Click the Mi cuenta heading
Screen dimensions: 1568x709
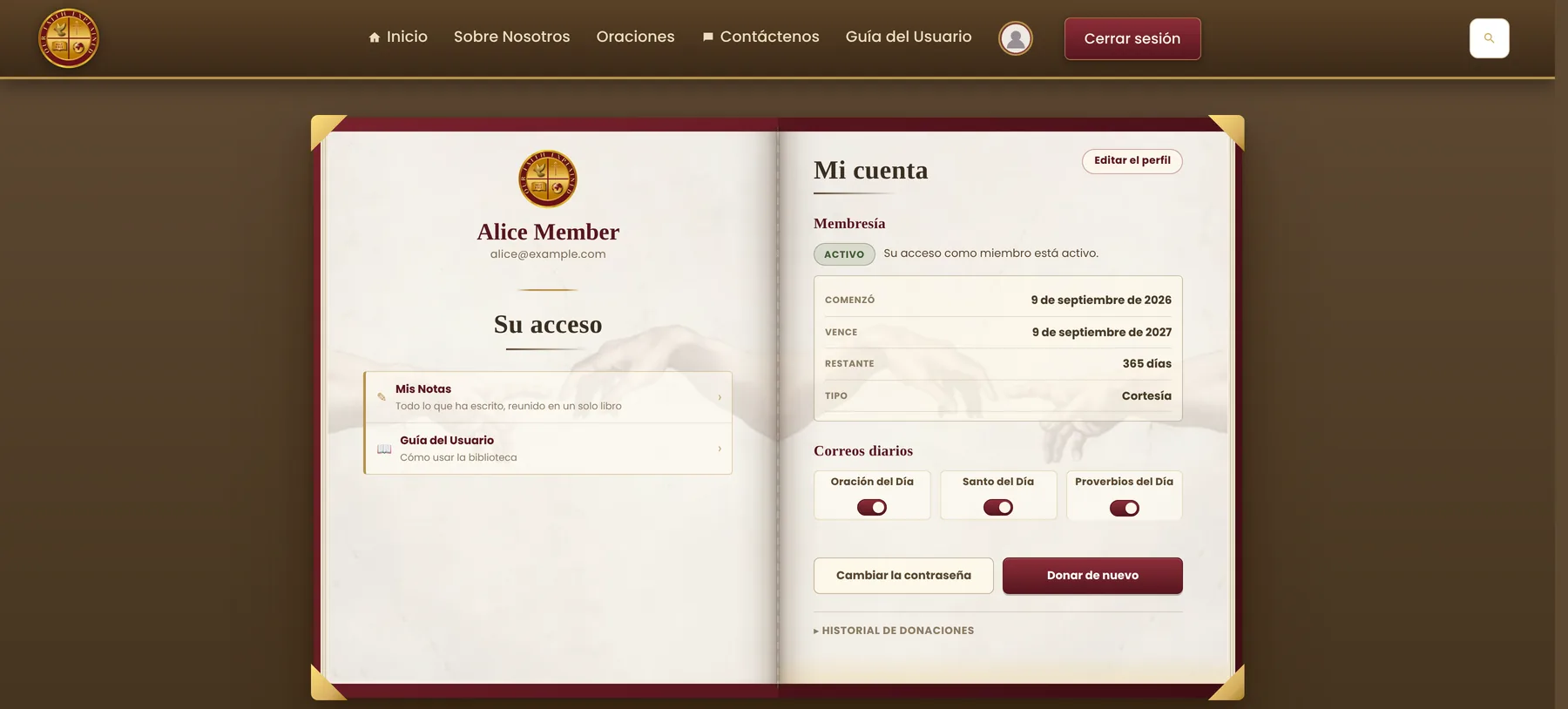(871, 170)
